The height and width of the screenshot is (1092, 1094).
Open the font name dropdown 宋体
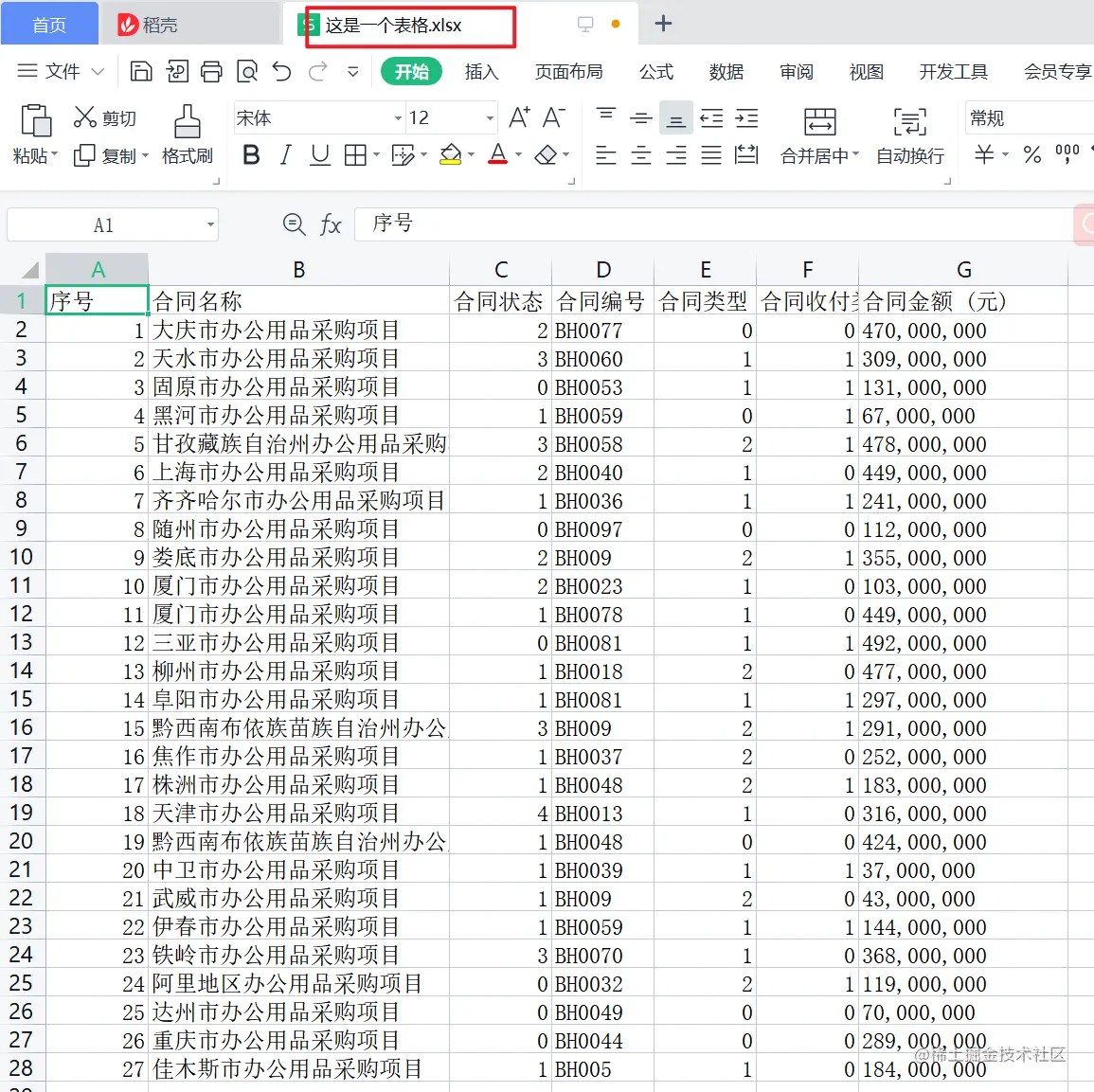click(398, 118)
